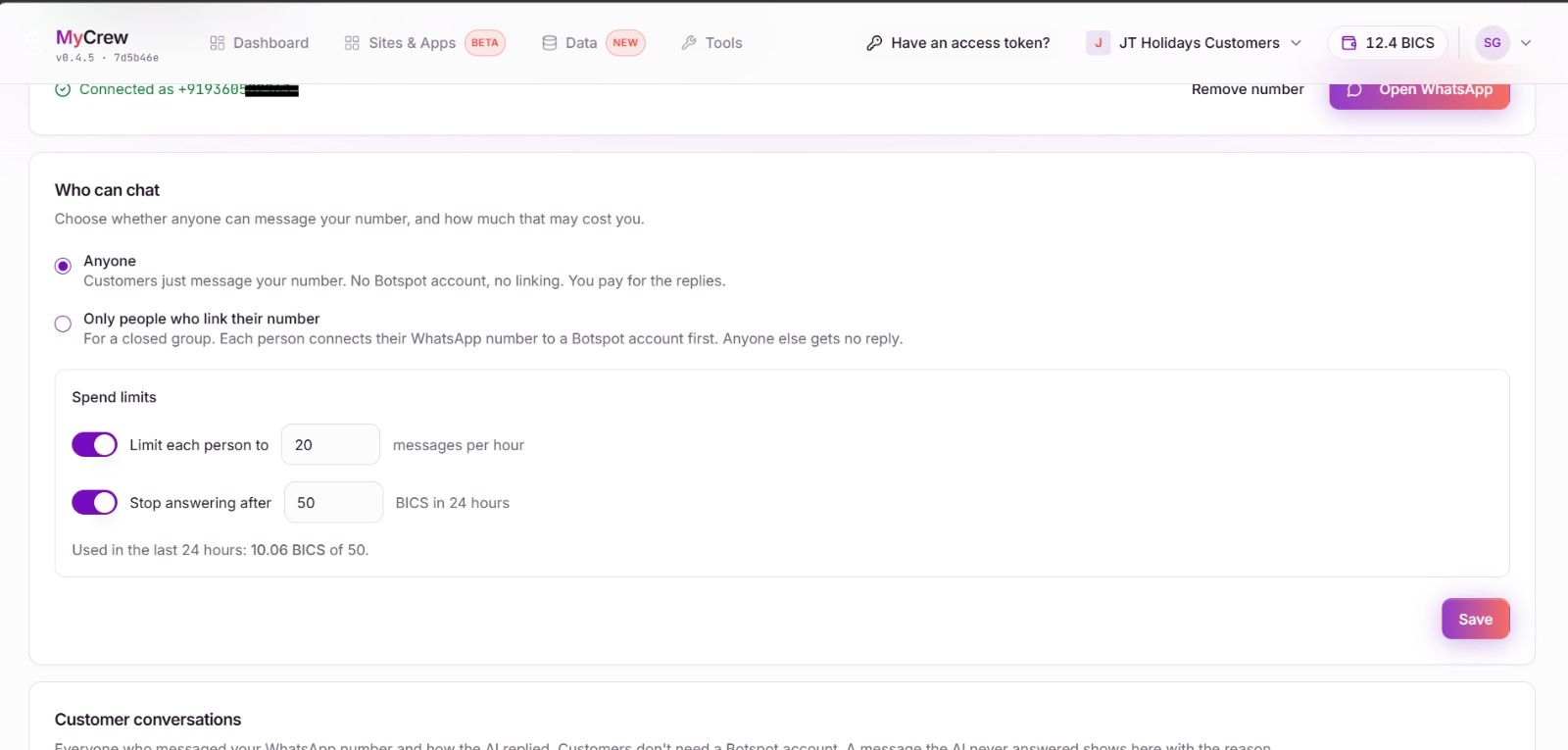
Task: Click the NEW badge next to Data
Action: coord(625,43)
